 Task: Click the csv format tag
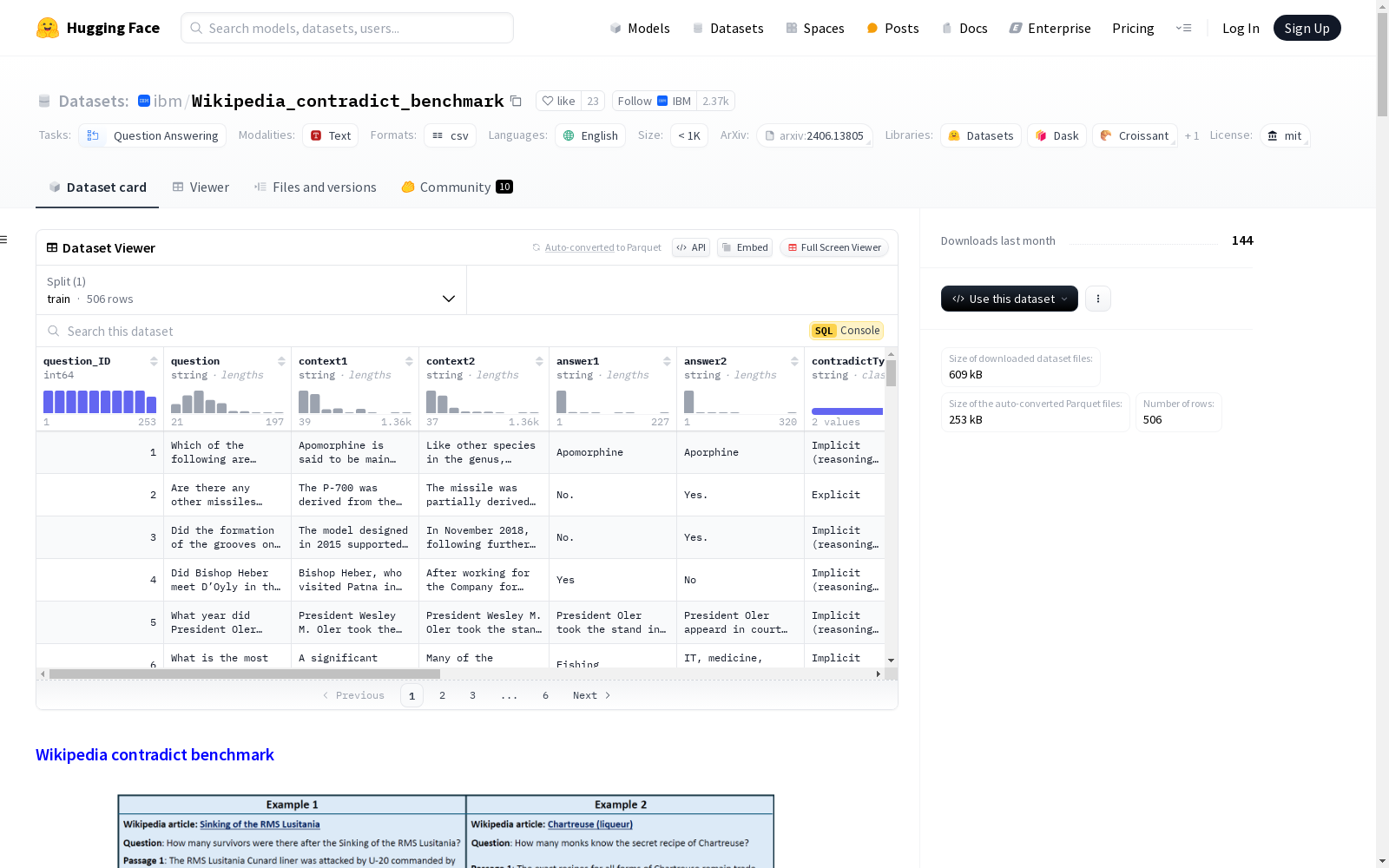(x=450, y=135)
